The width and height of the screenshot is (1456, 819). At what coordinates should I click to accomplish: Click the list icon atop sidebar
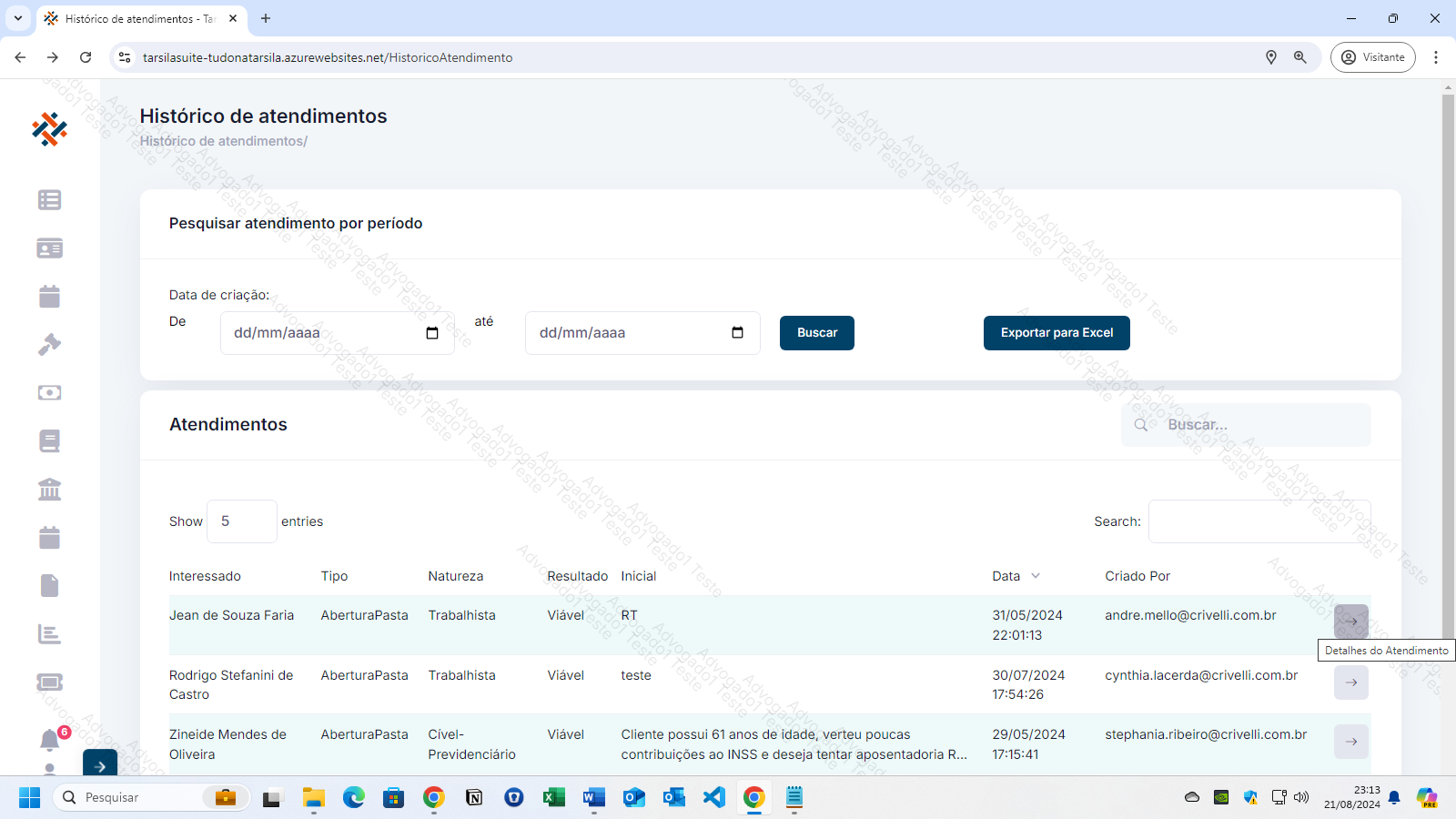(x=49, y=200)
